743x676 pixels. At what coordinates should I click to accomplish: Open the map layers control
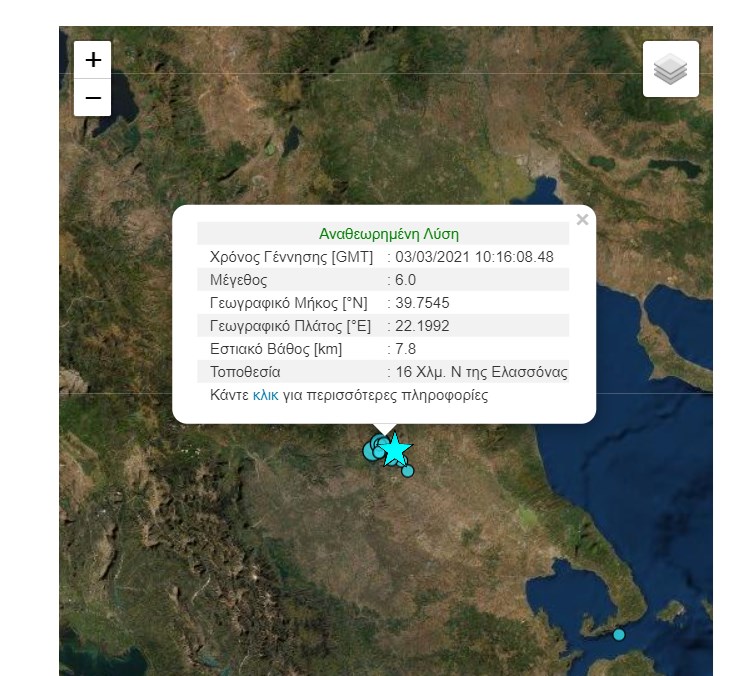[670, 69]
